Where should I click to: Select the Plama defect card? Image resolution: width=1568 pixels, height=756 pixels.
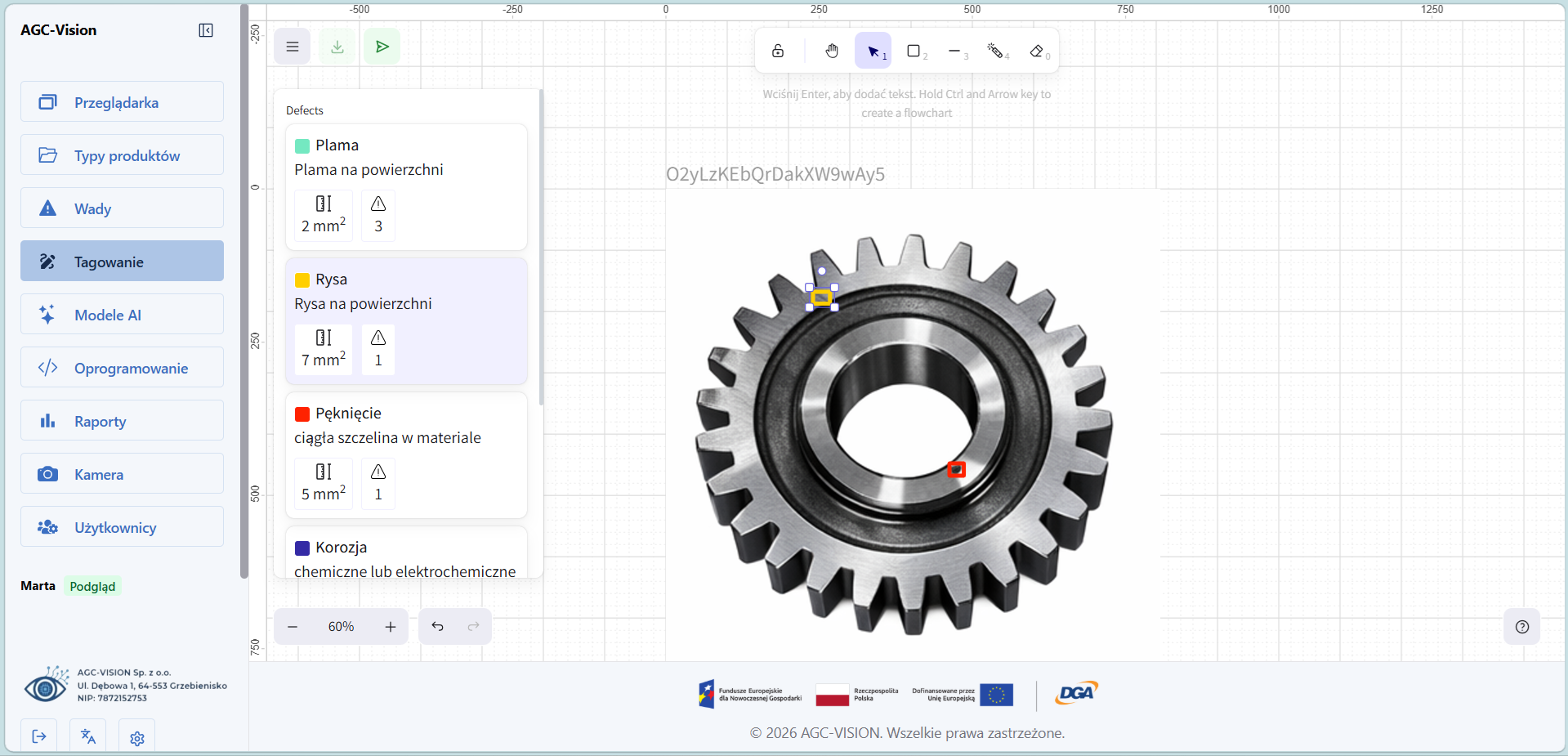point(406,186)
